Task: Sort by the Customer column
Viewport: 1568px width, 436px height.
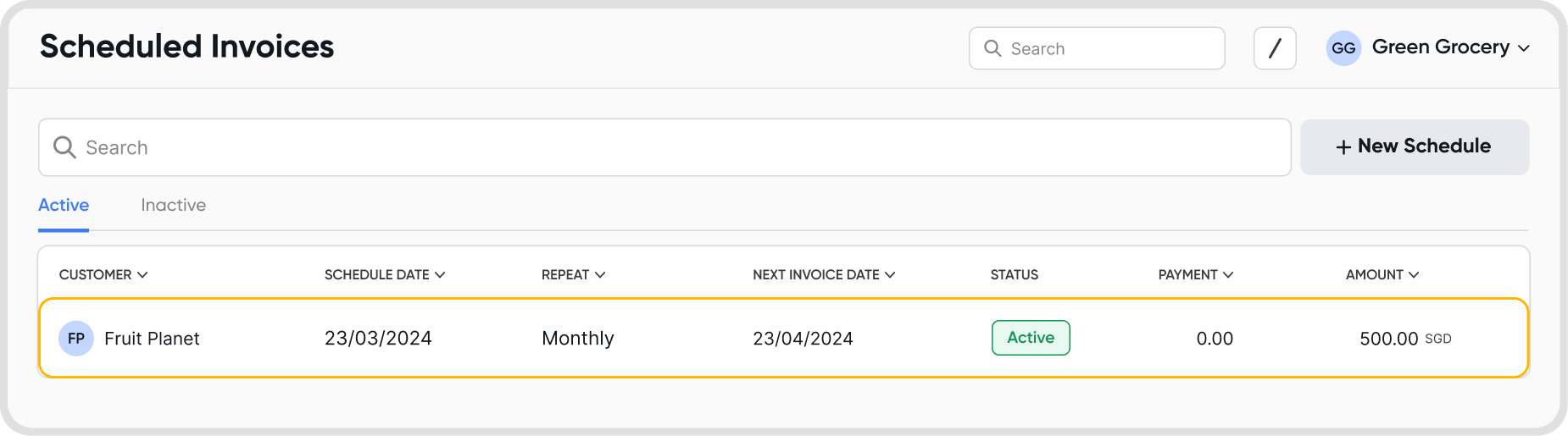Action: click(103, 274)
